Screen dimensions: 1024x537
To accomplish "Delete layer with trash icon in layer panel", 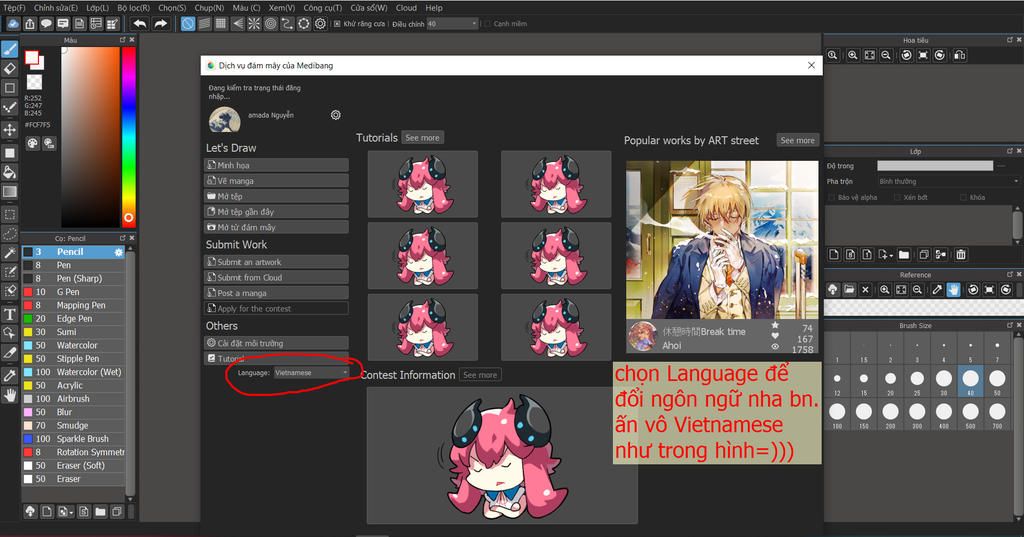I will [961, 255].
